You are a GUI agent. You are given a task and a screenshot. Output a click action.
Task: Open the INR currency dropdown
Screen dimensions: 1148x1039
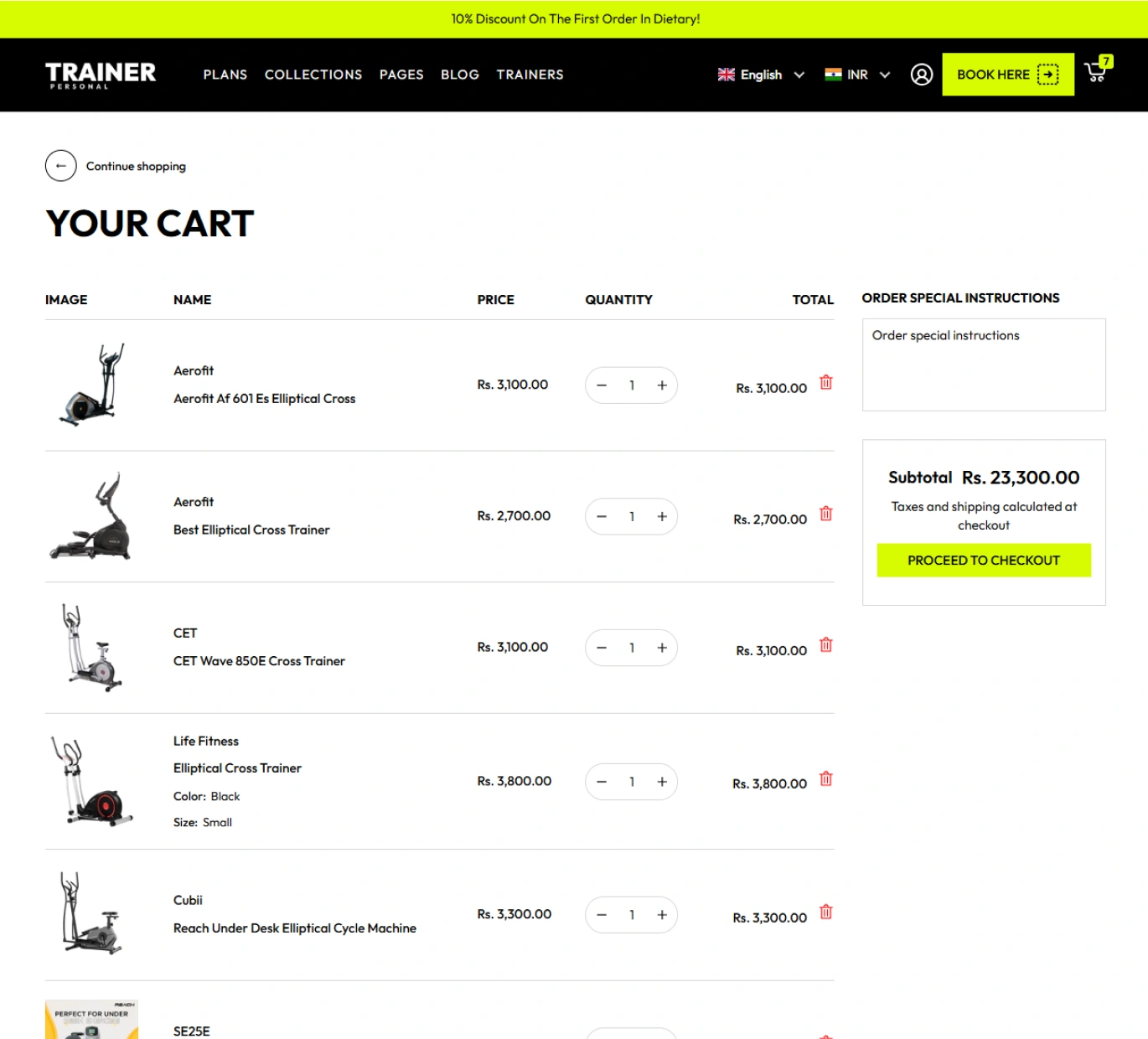point(857,75)
